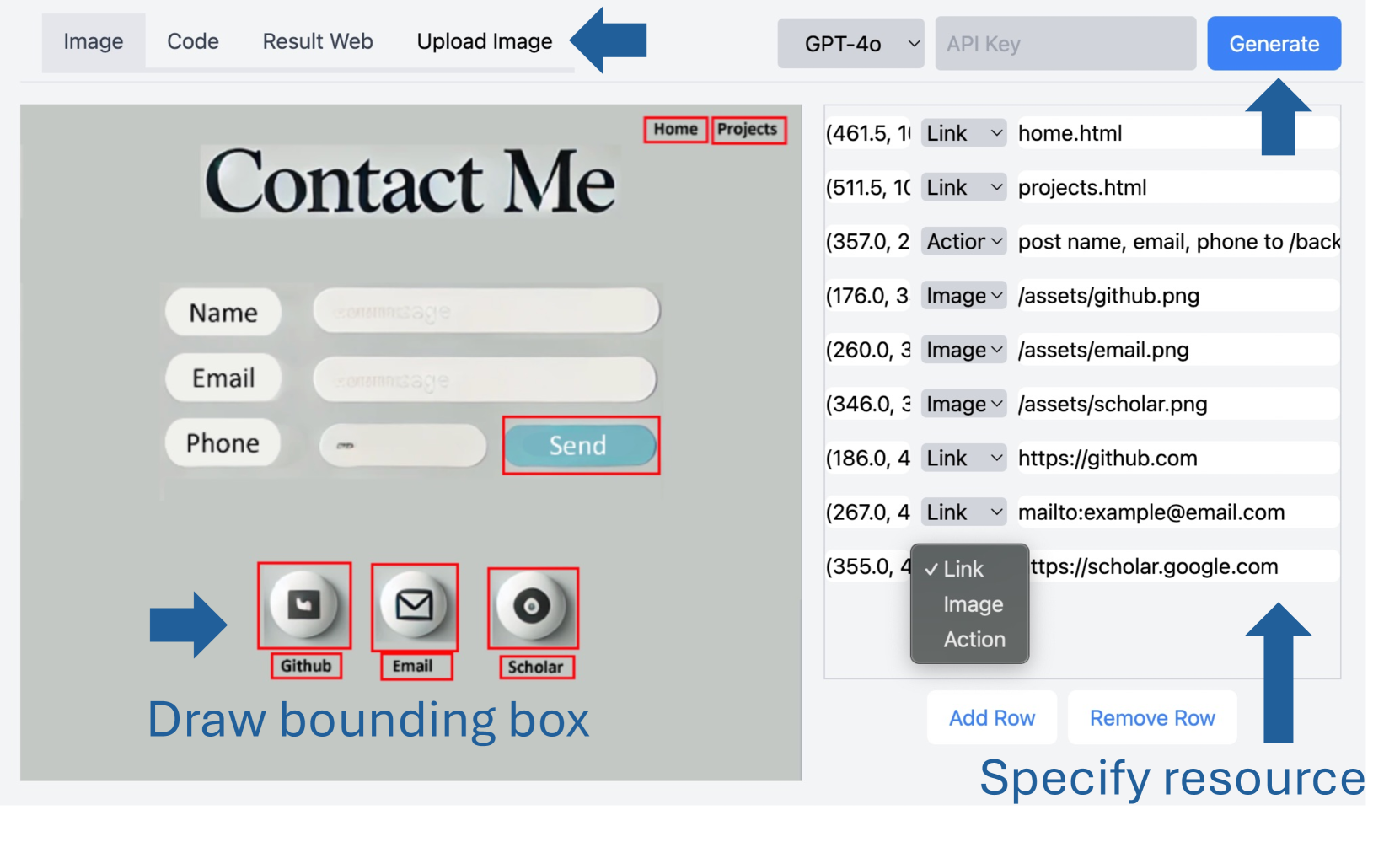Click the Name label pill in the mockup

pos(223,313)
